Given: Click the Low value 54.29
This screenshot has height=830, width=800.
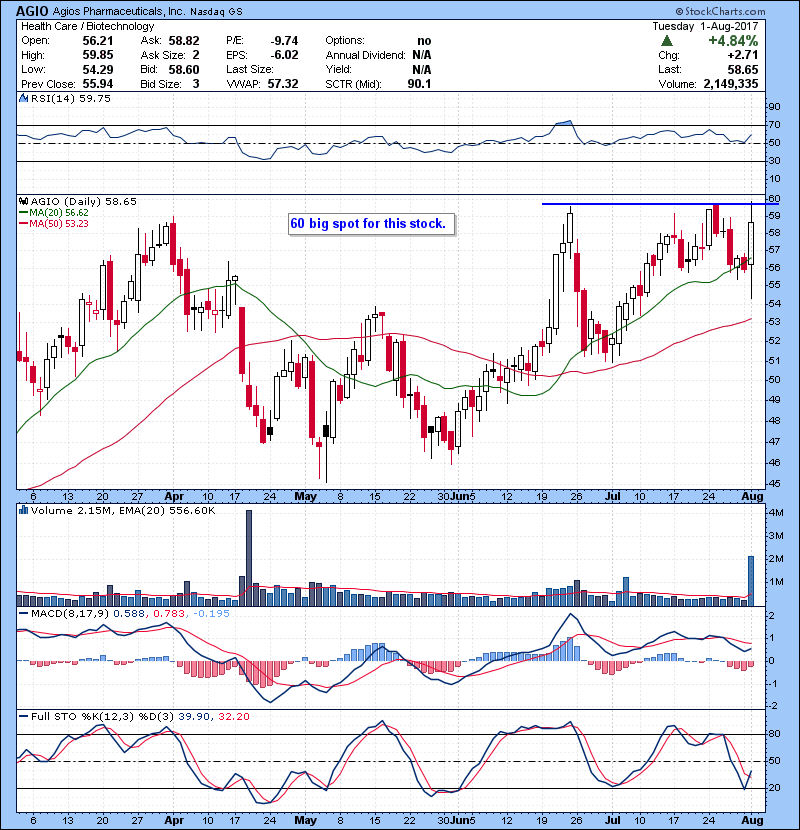Looking at the screenshot, I should (x=97, y=69).
